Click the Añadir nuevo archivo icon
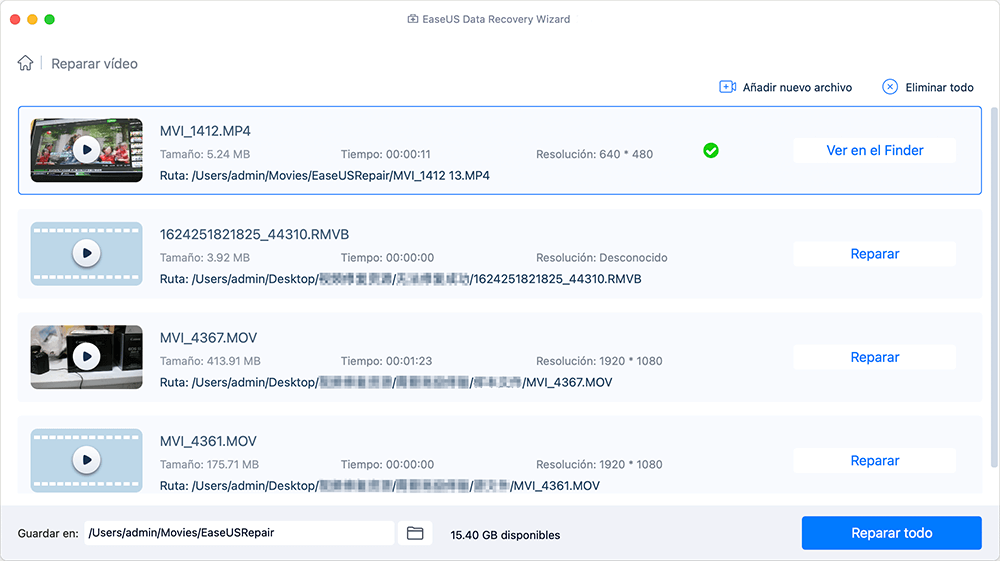 [x=728, y=87]
